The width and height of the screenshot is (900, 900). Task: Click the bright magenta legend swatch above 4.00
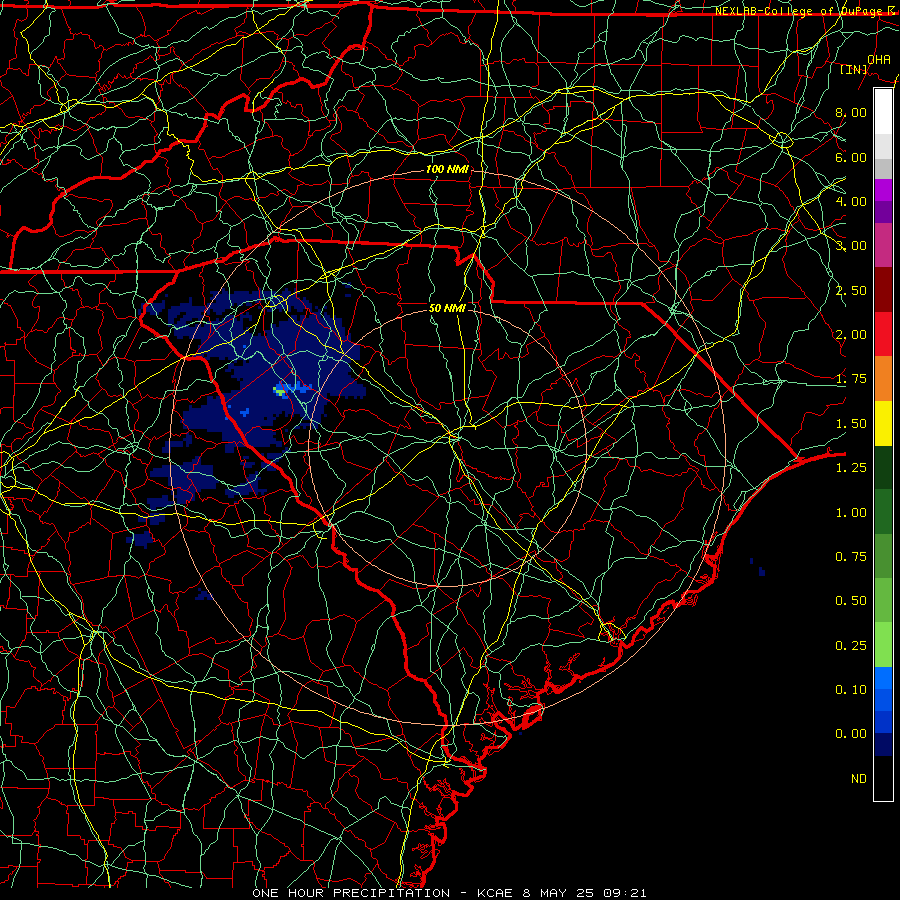[x=883, y=190]
